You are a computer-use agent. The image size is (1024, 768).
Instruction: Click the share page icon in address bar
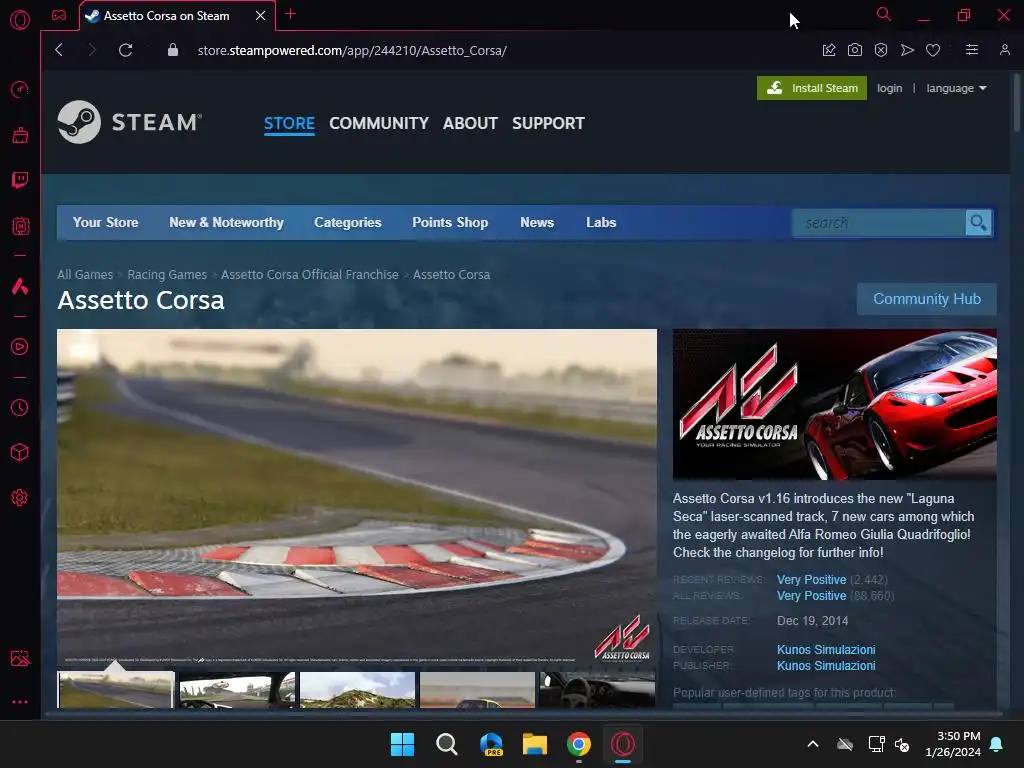pyautogui.click(x=829, y=50)
